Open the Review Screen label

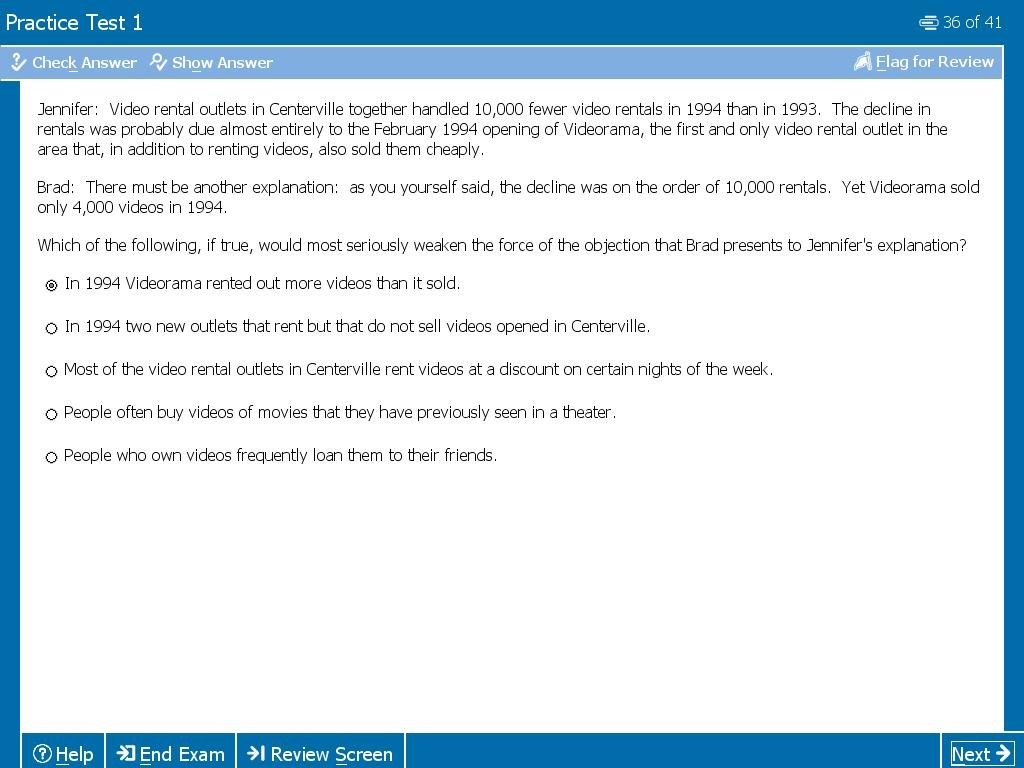[331, 754]
